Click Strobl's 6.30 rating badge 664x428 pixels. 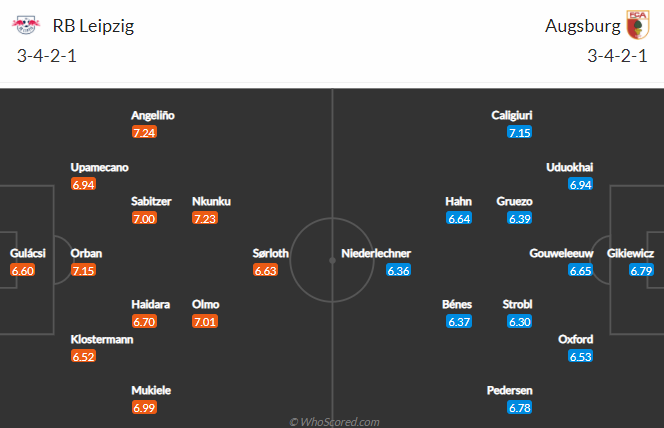(x=520, y=322)
